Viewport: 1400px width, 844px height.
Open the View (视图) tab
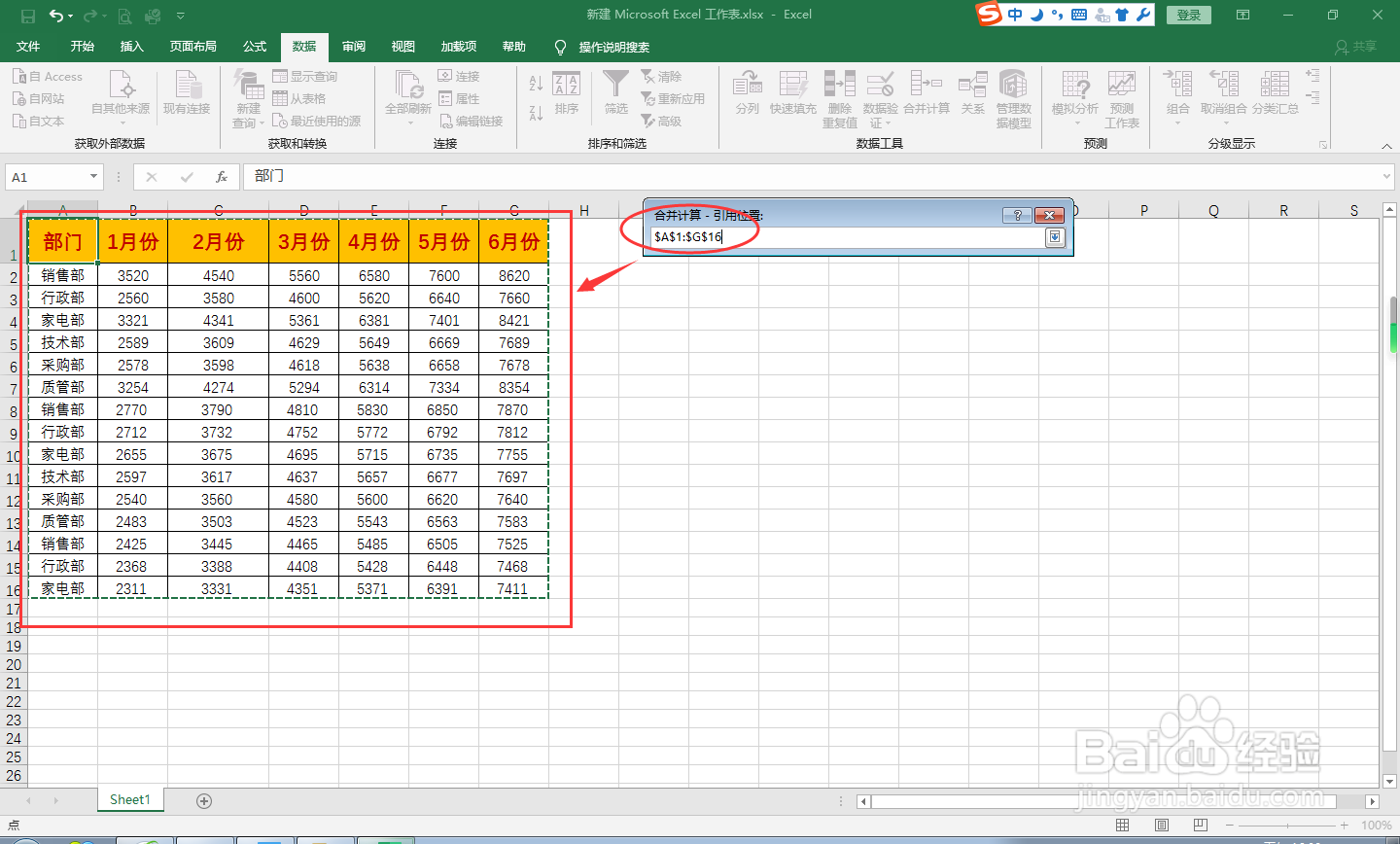tap(402, 47)
